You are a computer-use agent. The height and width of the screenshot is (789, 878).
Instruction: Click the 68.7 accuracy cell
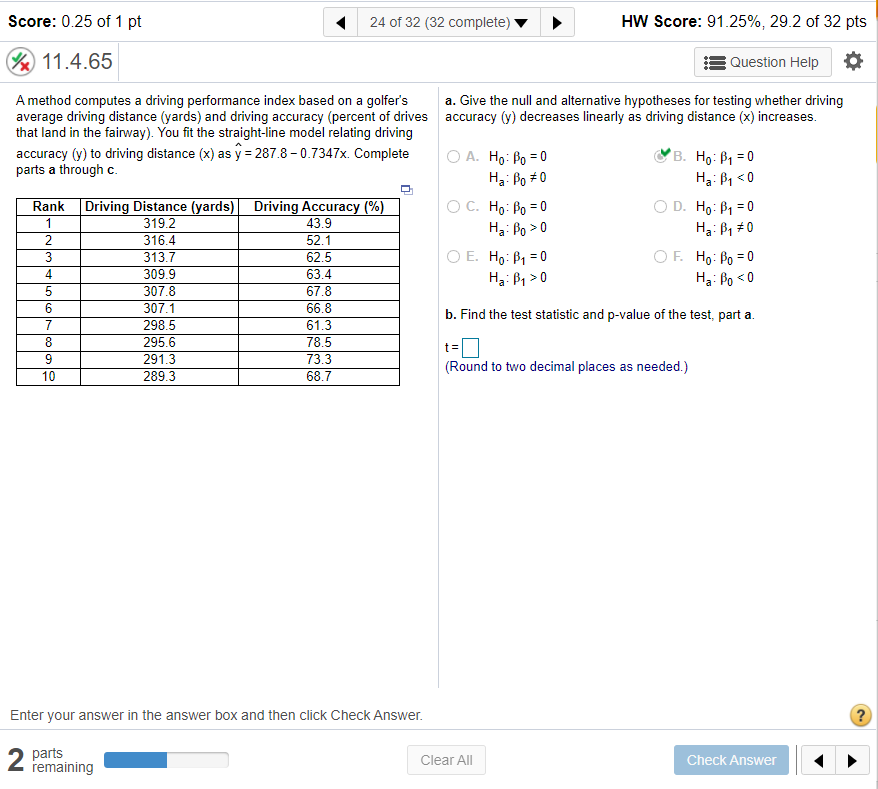click(x=319, y=376)
